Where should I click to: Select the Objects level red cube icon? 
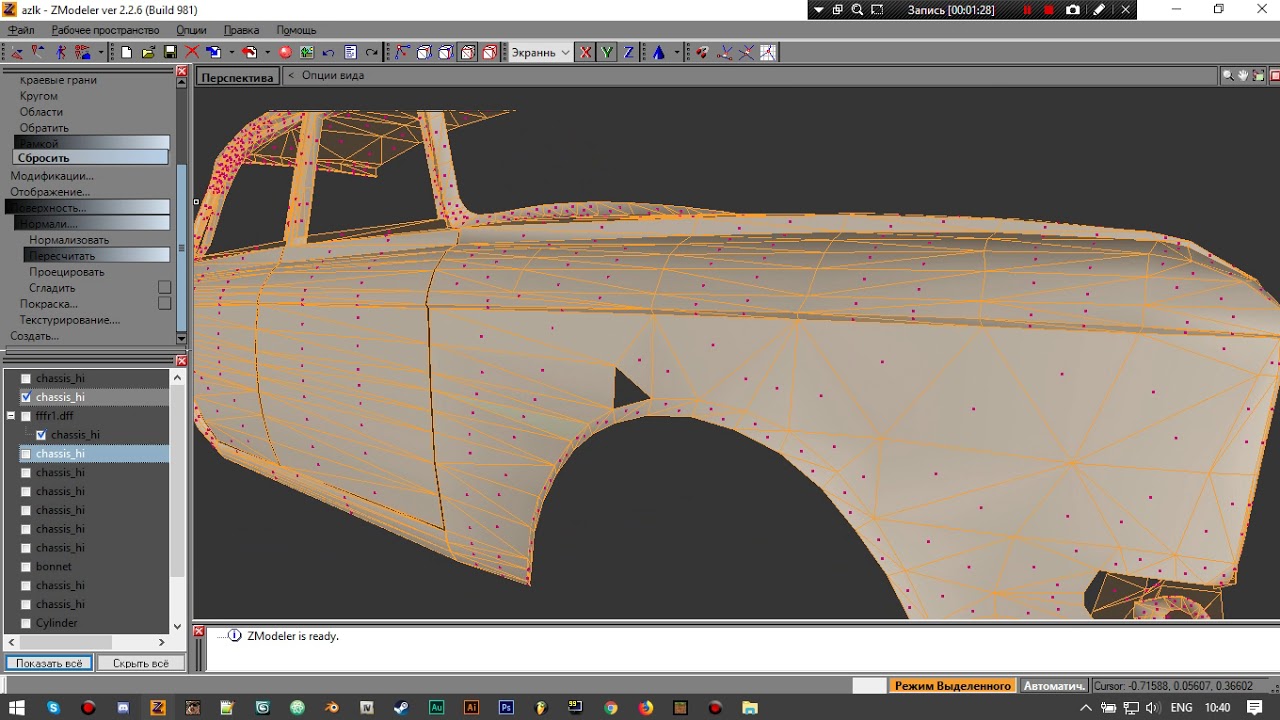(489, 52)
